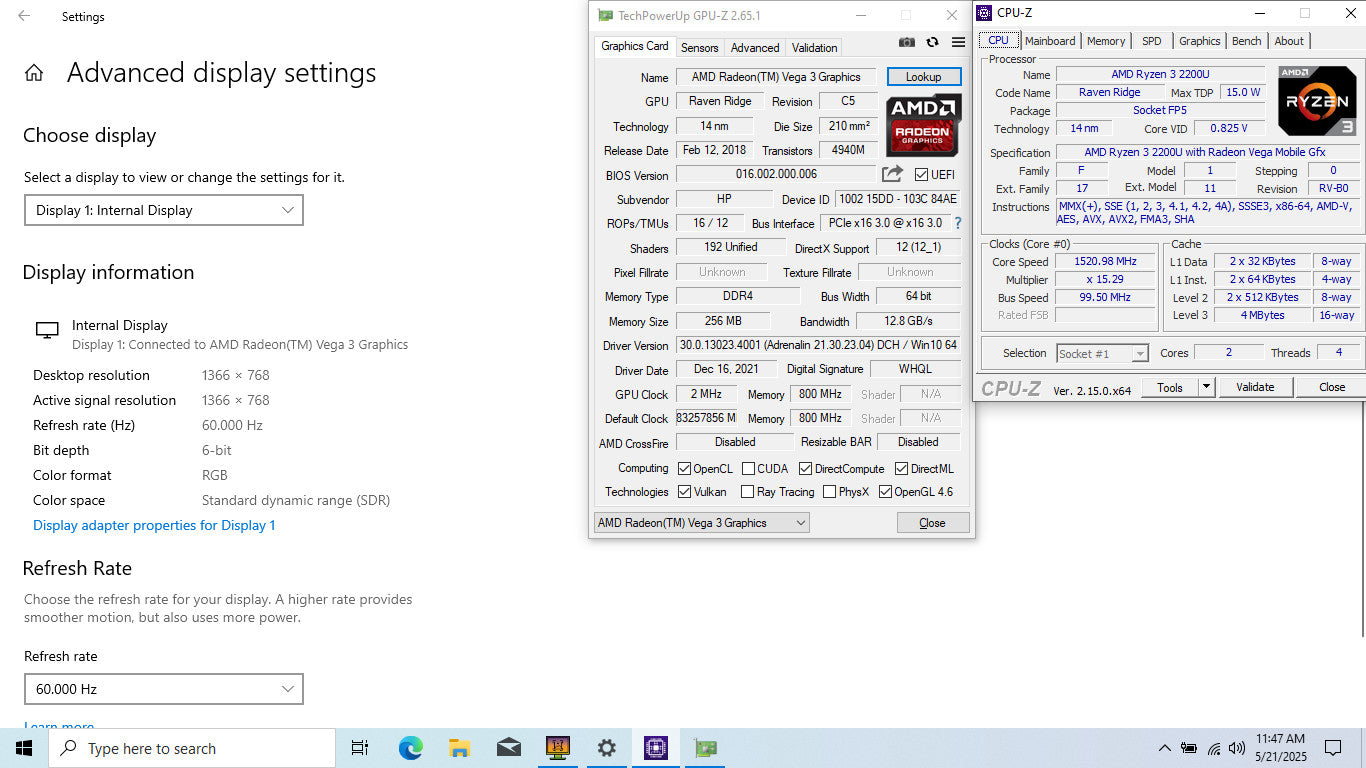Click the home icon in Settings
Image resolution: width=1366 pixels, height=768 pixels.
34,73
